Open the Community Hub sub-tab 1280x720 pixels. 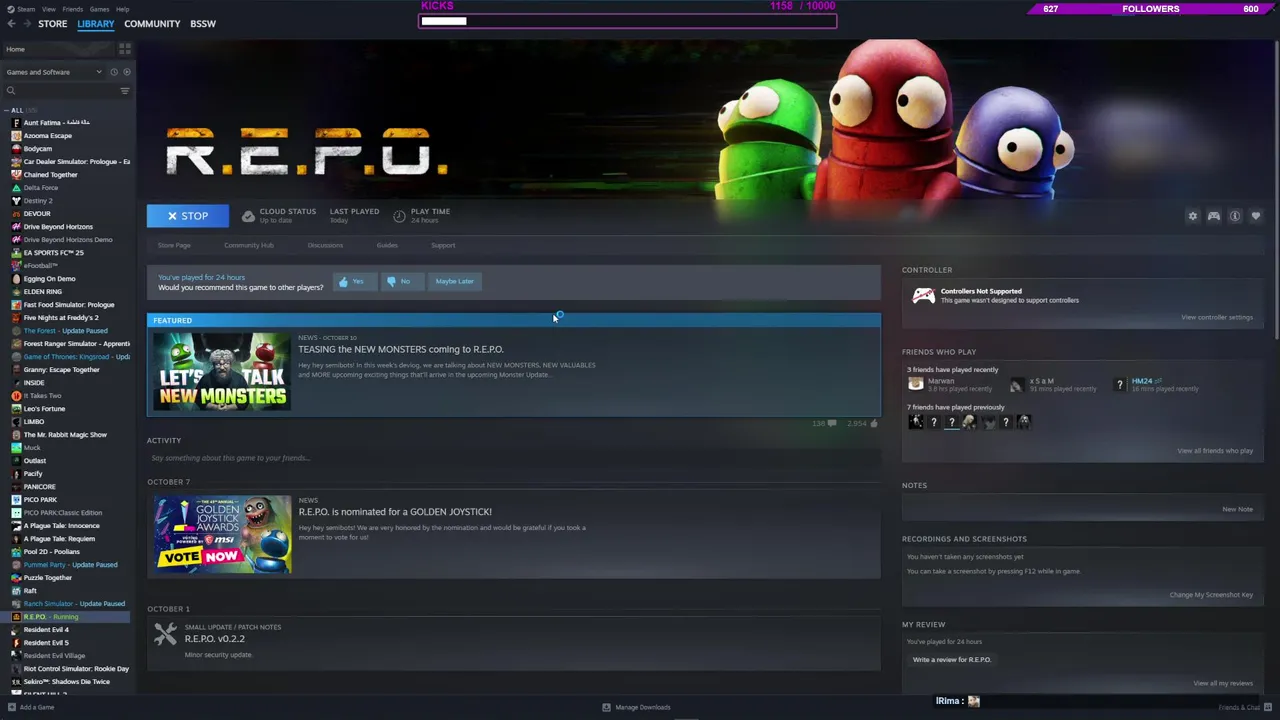tap(249, 245)
